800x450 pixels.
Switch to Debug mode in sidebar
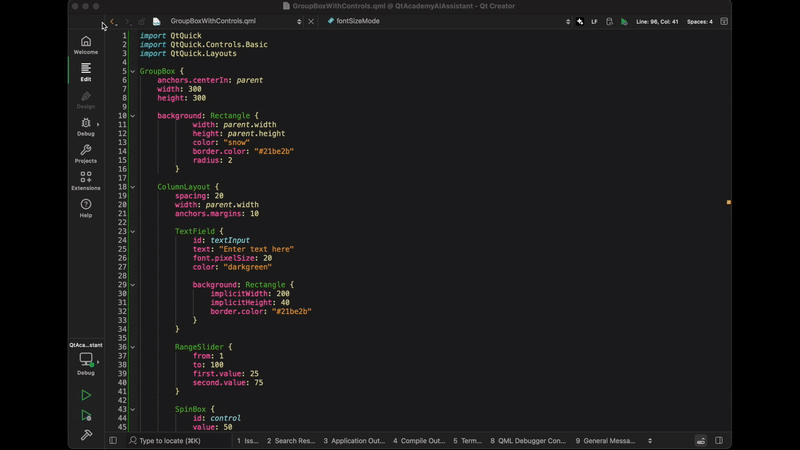[85, 127]
